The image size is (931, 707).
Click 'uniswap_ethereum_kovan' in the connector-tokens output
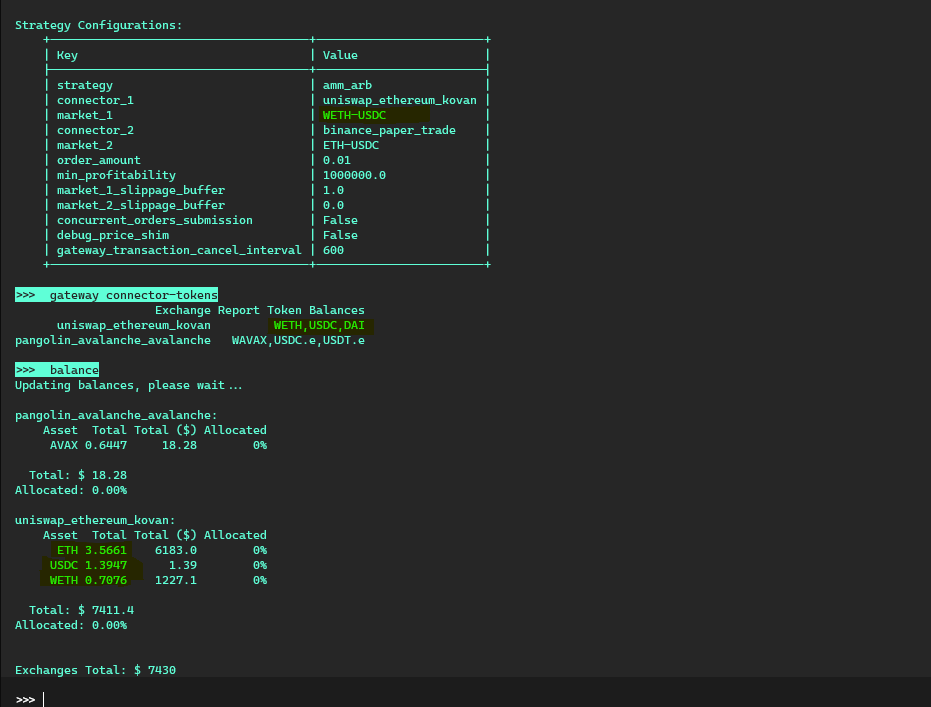click(134, 325)
